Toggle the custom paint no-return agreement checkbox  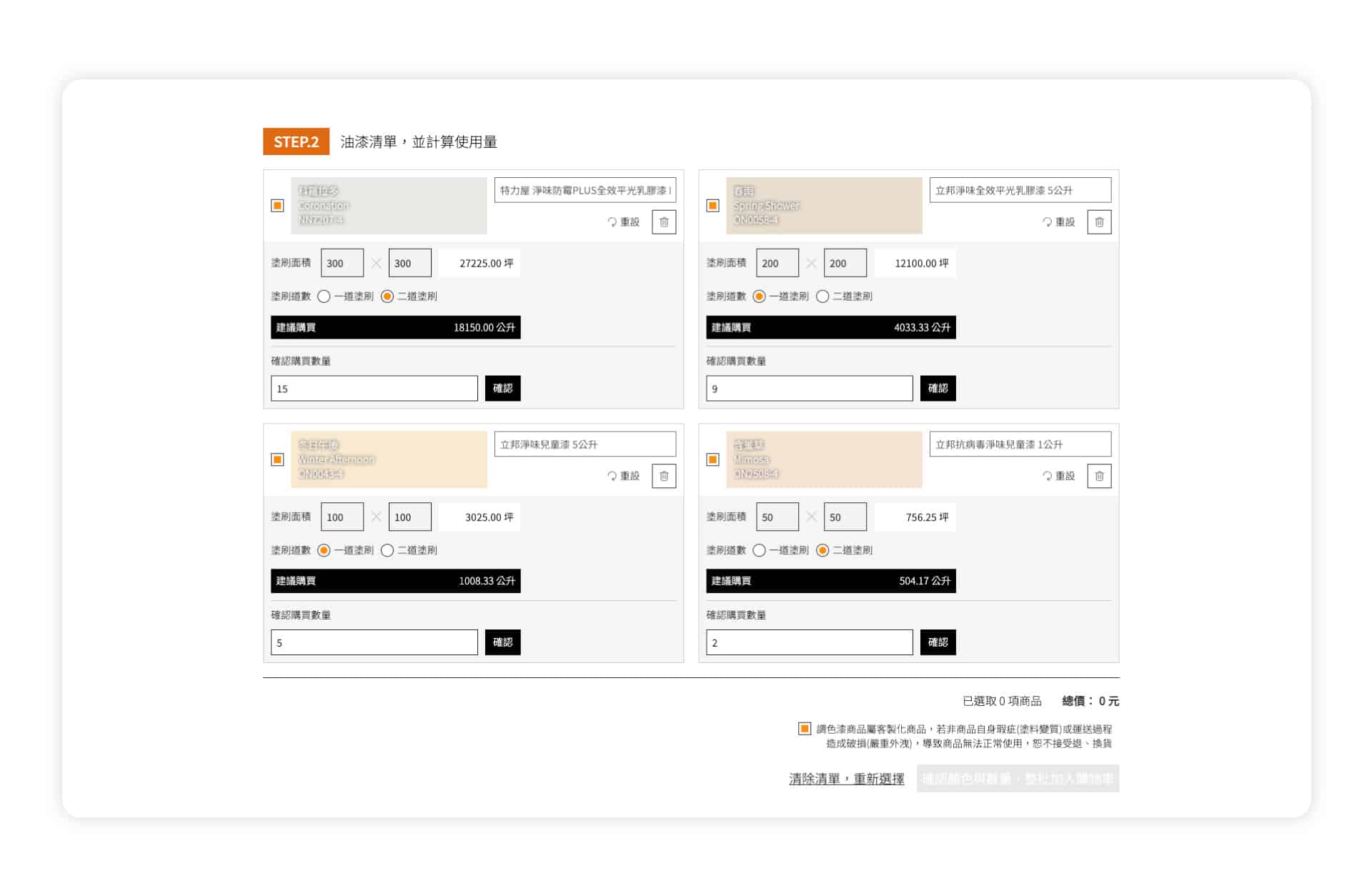(805, 729)
